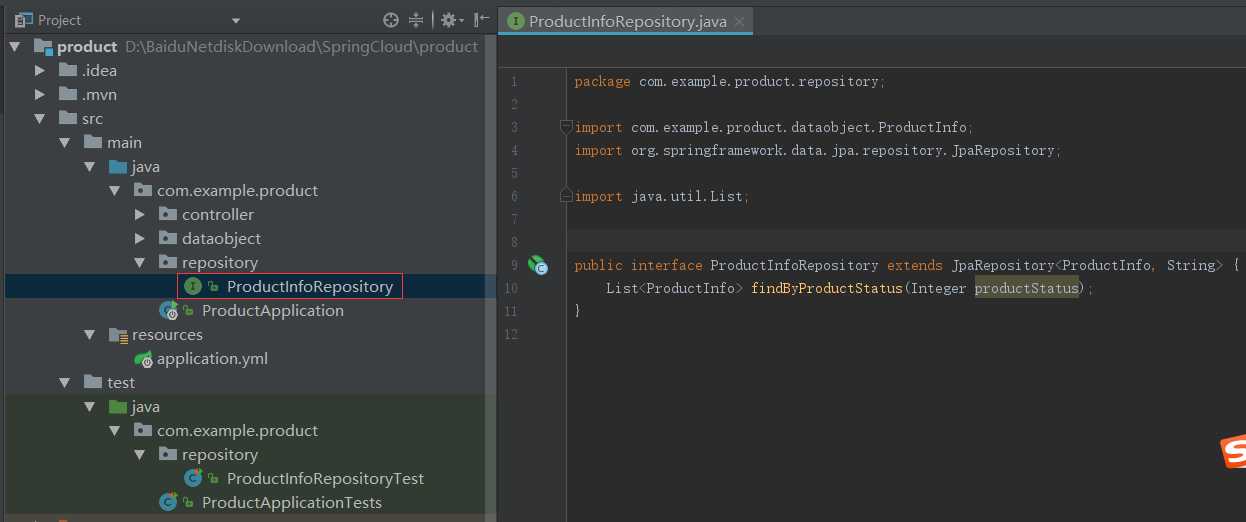Select com.example.product package under main
Image resolution: width=1246 pixels, height=522 pixels.
click(x=237, y=190)
